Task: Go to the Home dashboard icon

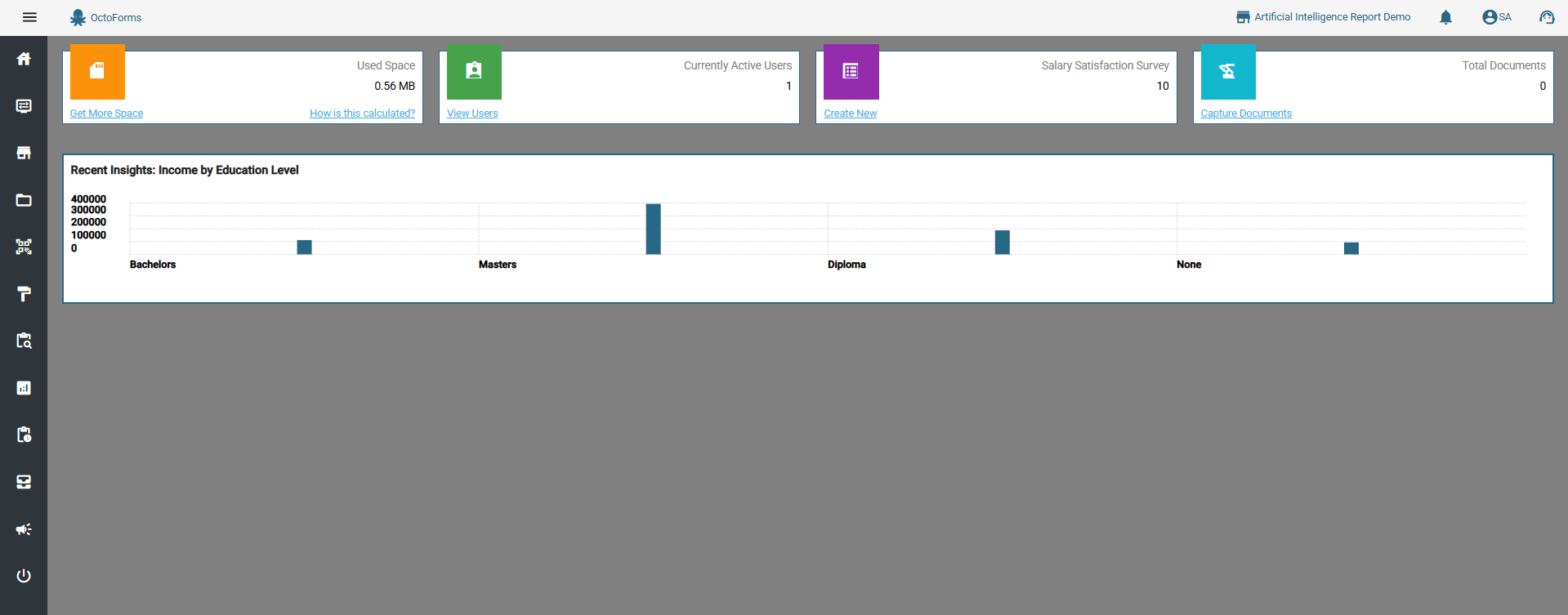Action: click(24, 59)
